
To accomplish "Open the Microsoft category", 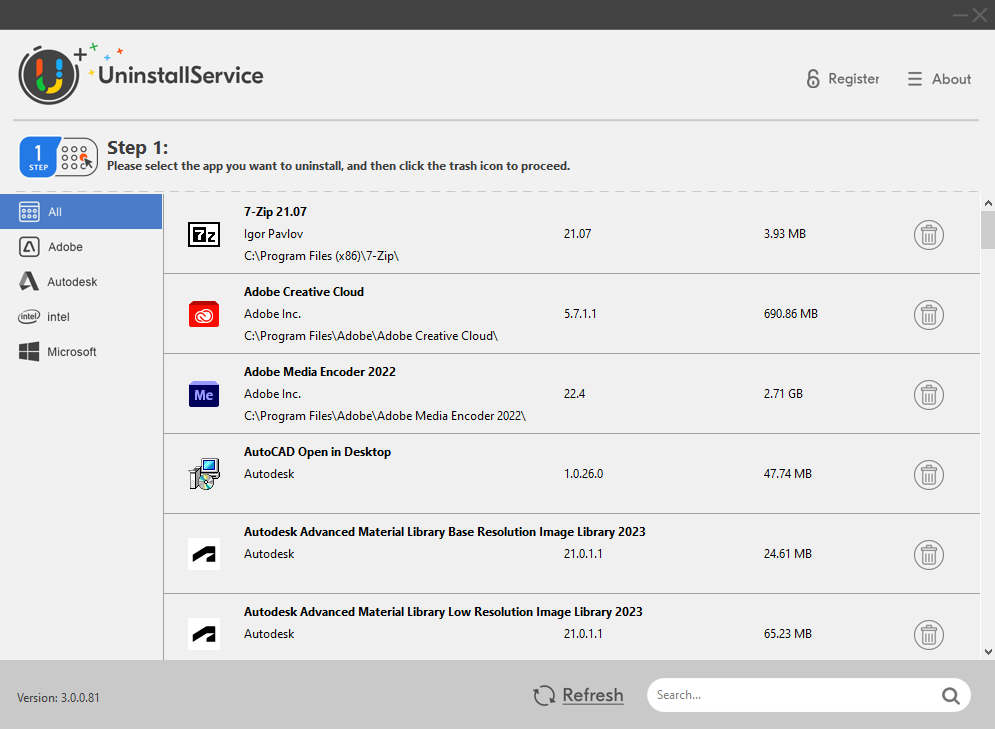I will [81, 352].
